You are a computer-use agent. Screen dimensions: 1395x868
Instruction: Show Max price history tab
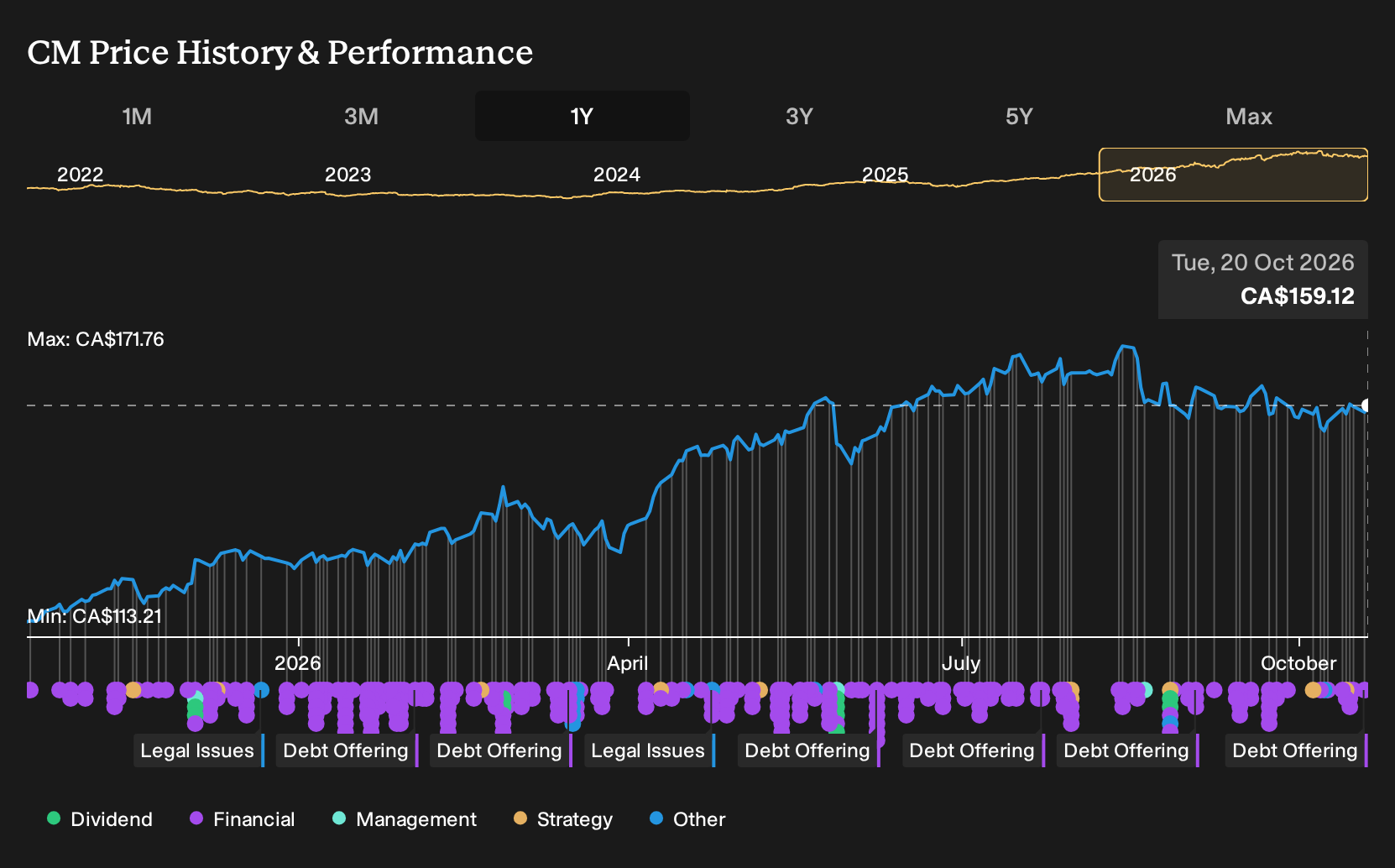coord(1249,116)
